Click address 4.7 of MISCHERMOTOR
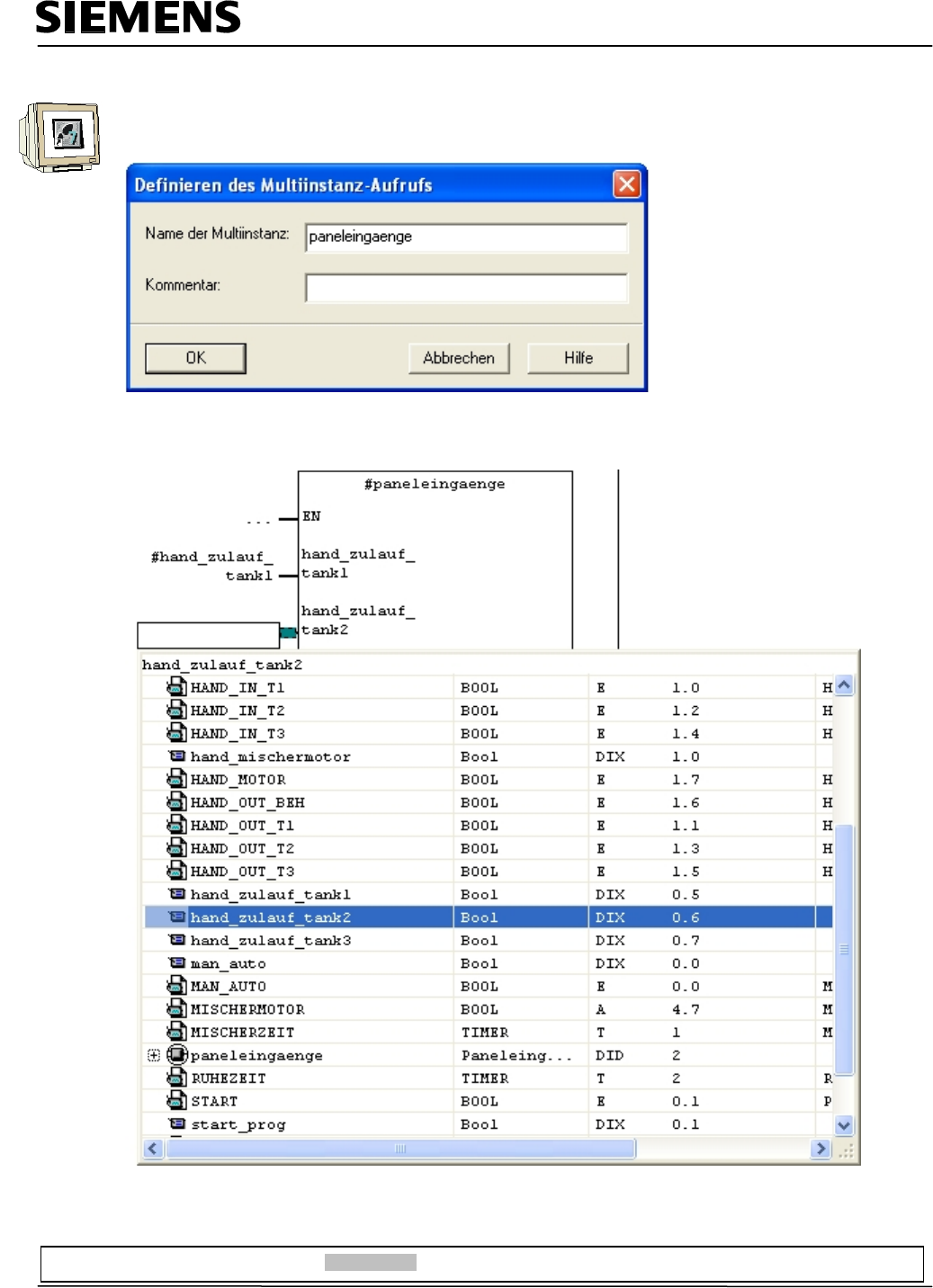The image size is (933, 1288). 686,1009
